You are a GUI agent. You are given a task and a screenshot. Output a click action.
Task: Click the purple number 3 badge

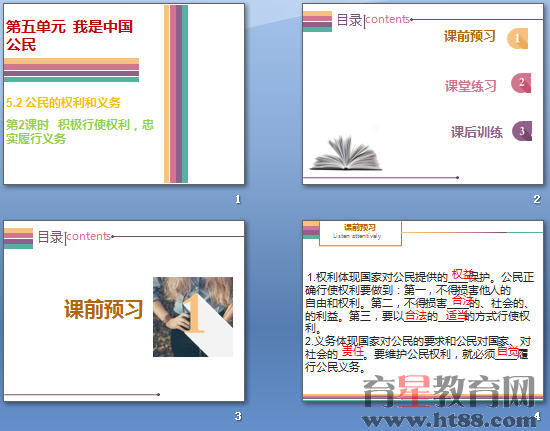click(522, 131)
